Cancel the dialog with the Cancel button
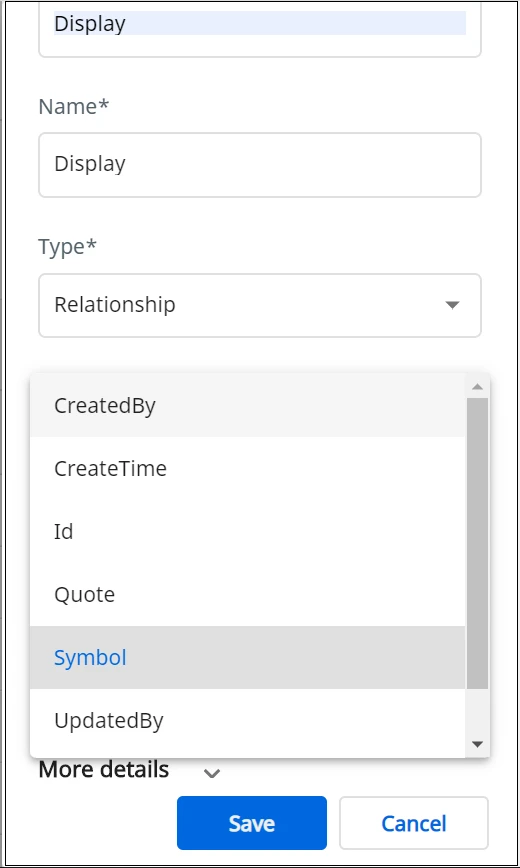520x868 pixels. (x=414, y=823)
